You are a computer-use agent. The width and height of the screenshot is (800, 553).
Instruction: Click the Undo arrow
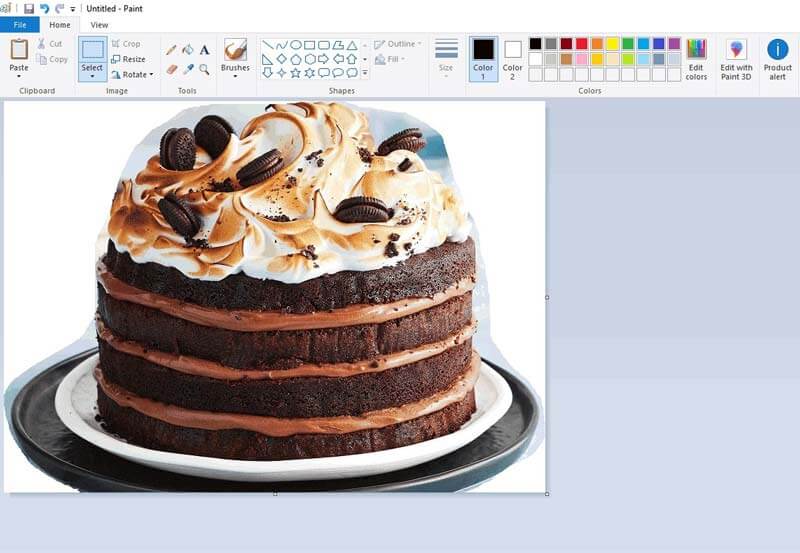point(44,8)
